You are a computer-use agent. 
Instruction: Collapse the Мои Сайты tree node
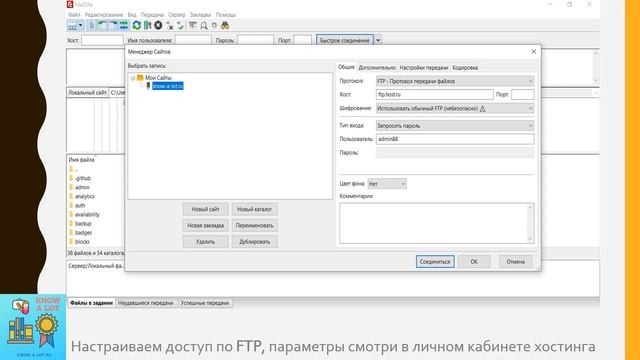coord(133,78)
